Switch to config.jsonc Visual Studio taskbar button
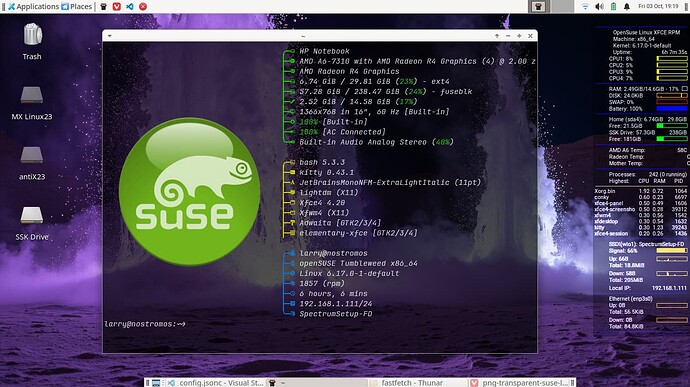 (215, 383)
